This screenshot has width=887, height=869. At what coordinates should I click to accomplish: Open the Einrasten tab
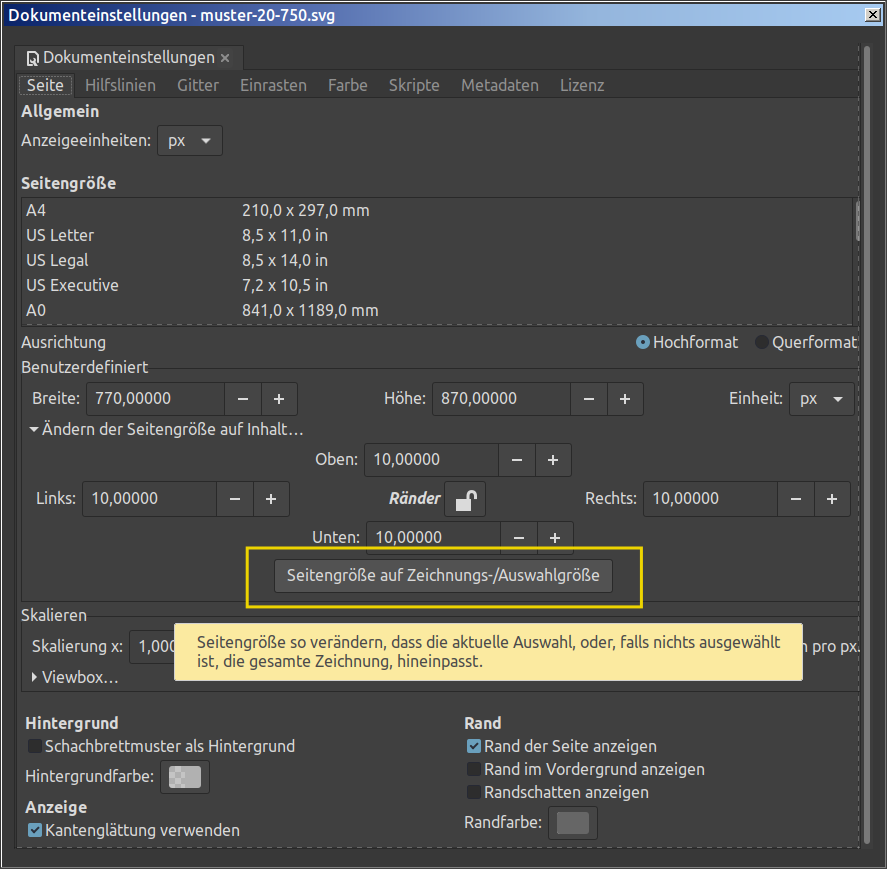point(273,85)
